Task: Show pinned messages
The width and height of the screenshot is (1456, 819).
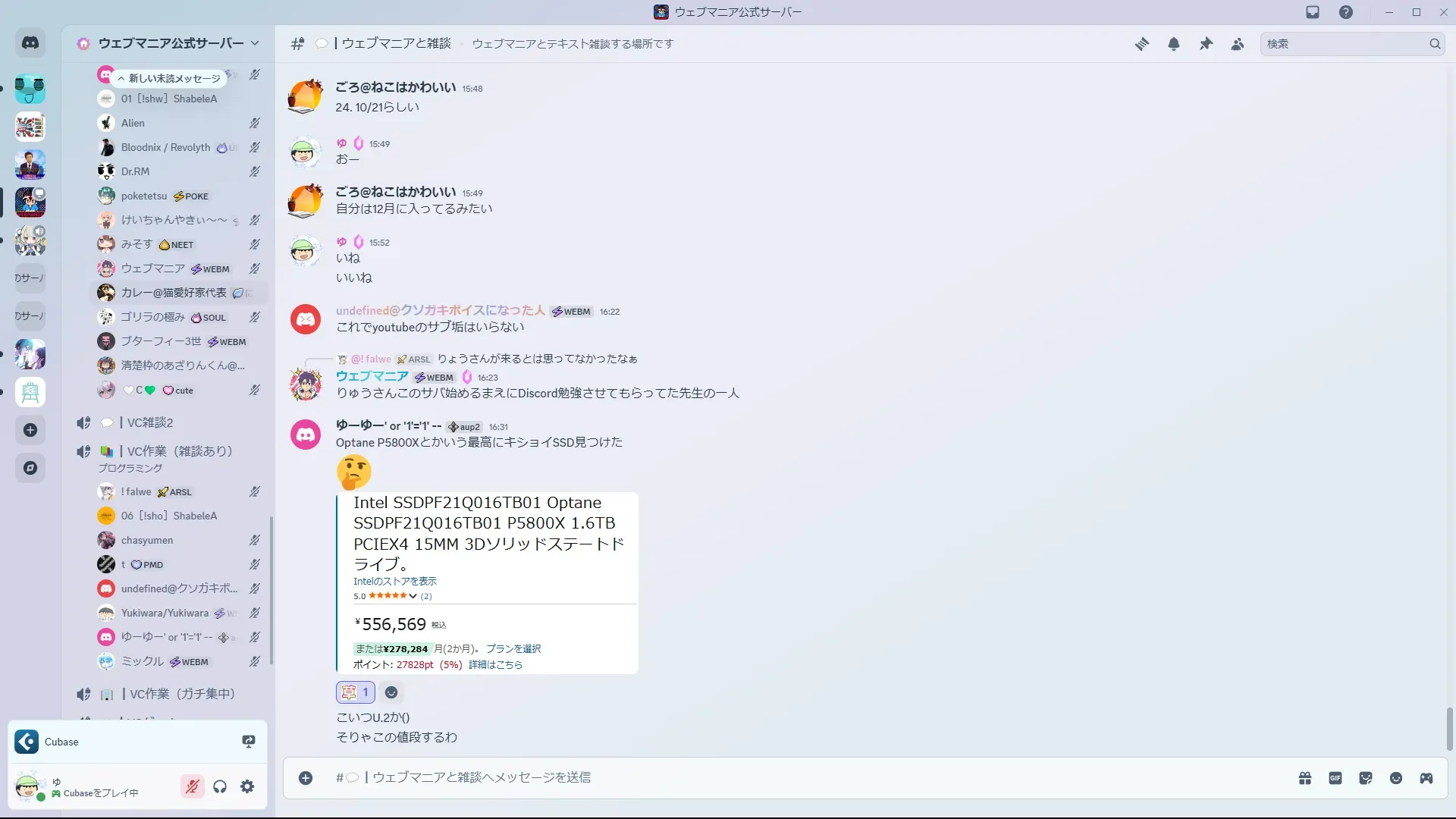Action: pyautogui.click(x=1206, y=44)
